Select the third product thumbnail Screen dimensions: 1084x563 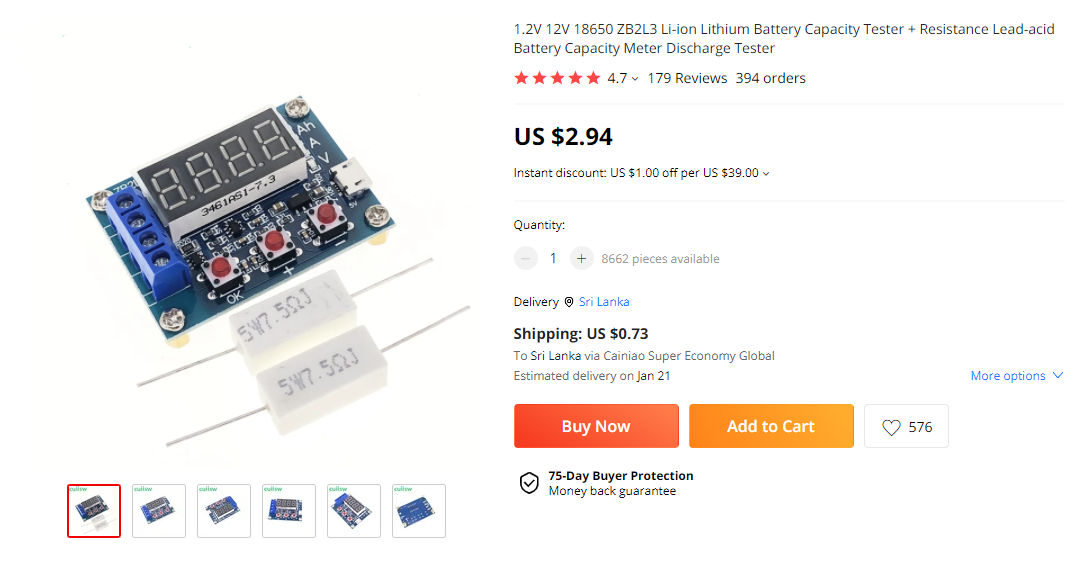[x=224, y=511]
